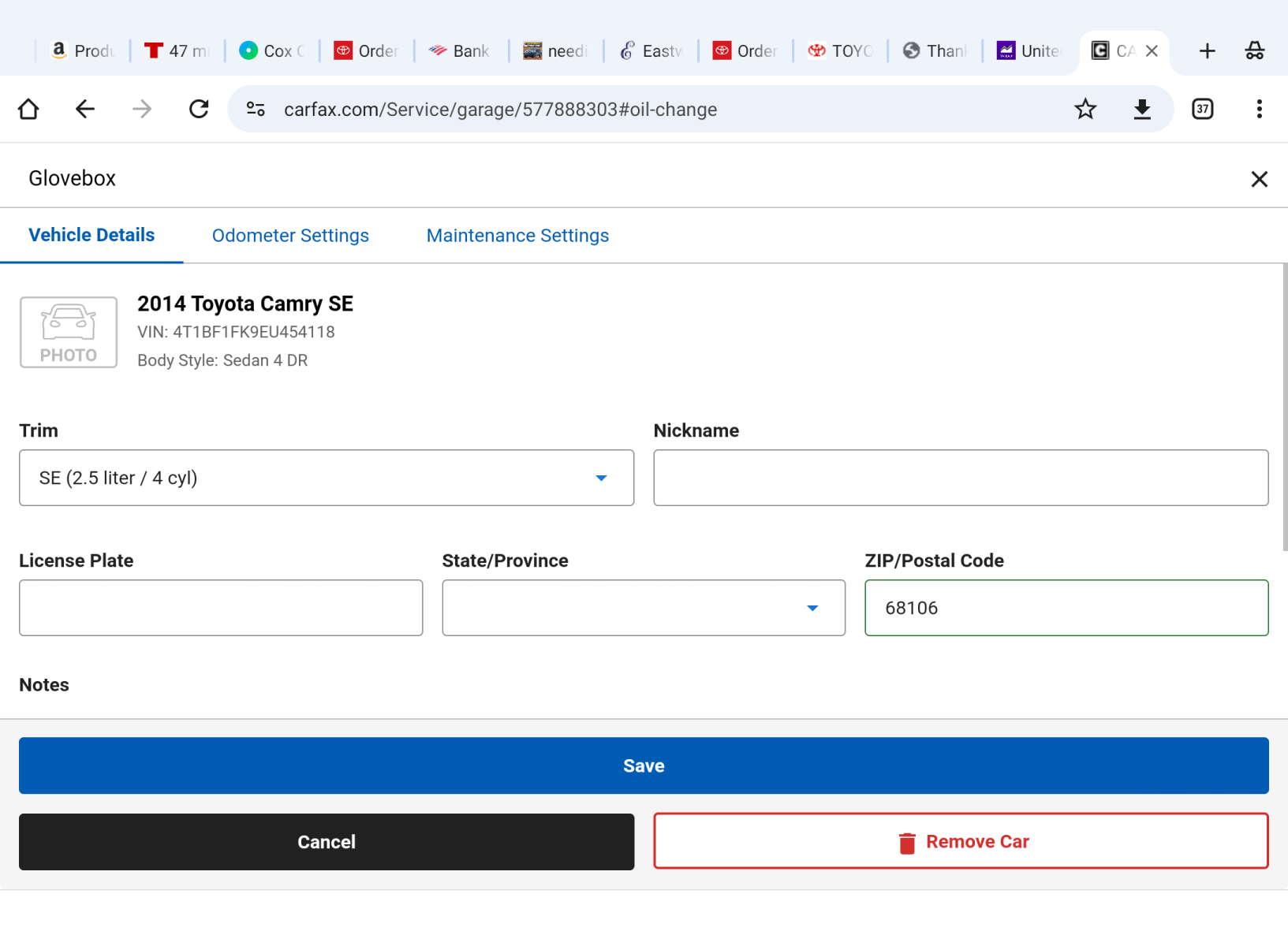Screen dimensions: 1288x946
Task: Click the Remove Car button
Action: (x=961, y=841)
